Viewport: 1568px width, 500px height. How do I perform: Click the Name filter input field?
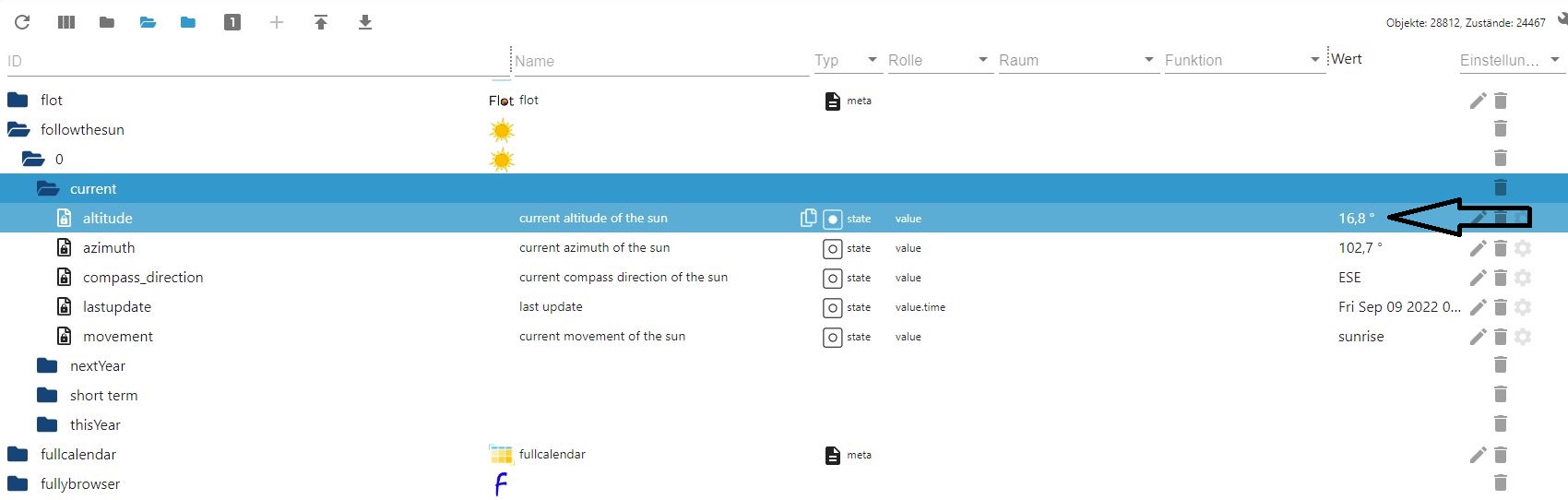(x=659, y=61)
